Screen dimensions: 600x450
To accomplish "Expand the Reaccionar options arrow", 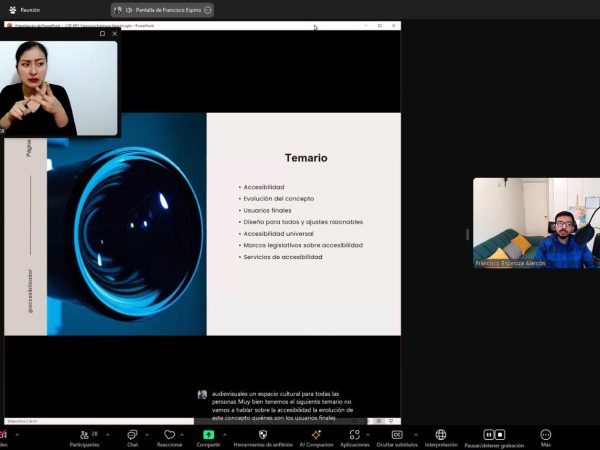I will click(182, 435).
